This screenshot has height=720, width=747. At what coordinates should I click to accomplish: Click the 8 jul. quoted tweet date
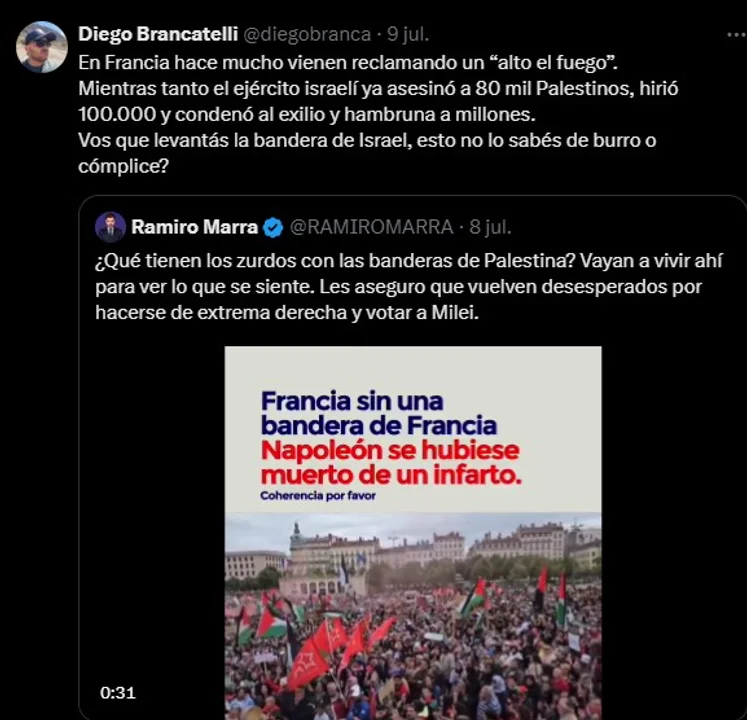490,227
